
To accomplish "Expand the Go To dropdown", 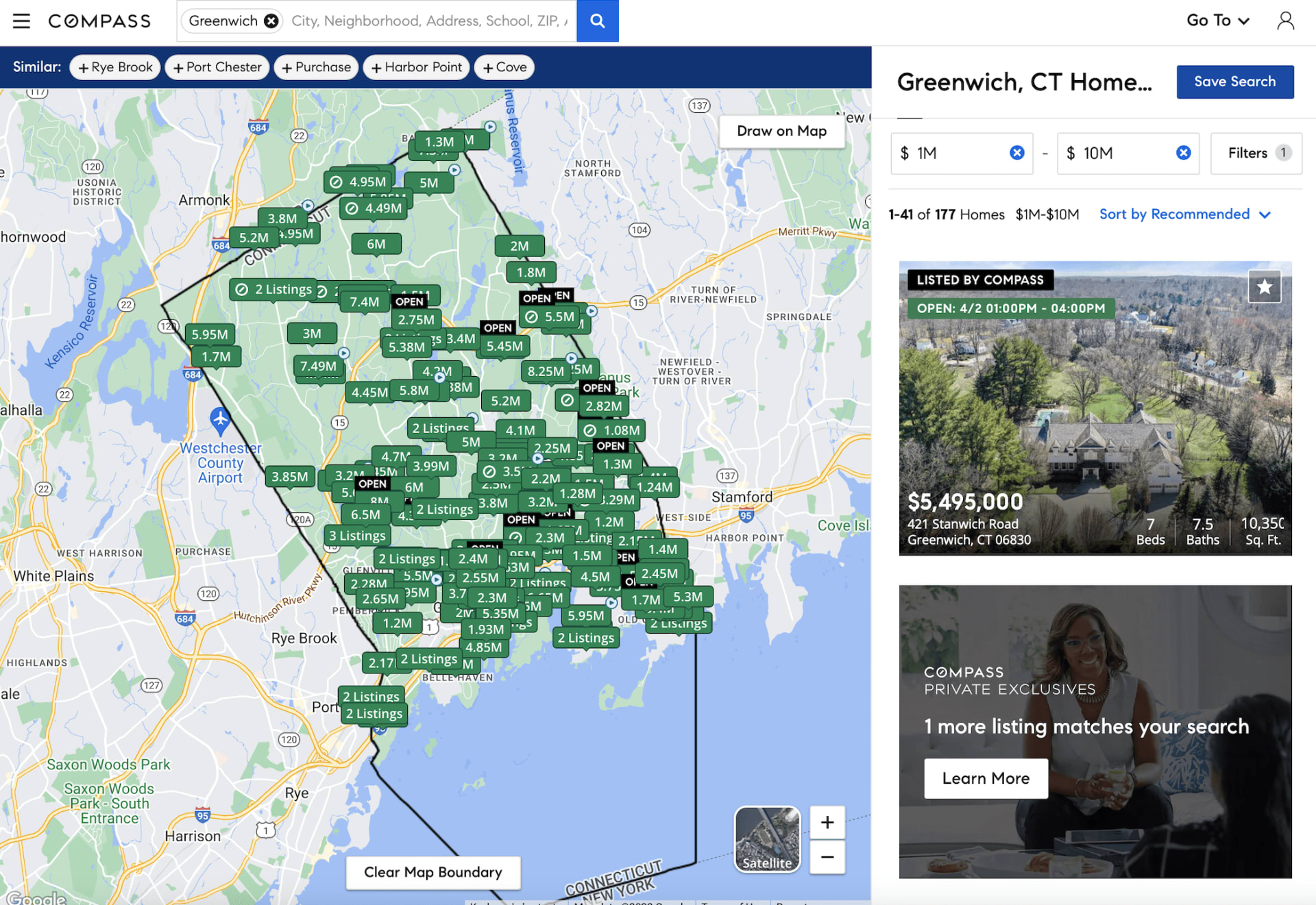I will 1218,21.
